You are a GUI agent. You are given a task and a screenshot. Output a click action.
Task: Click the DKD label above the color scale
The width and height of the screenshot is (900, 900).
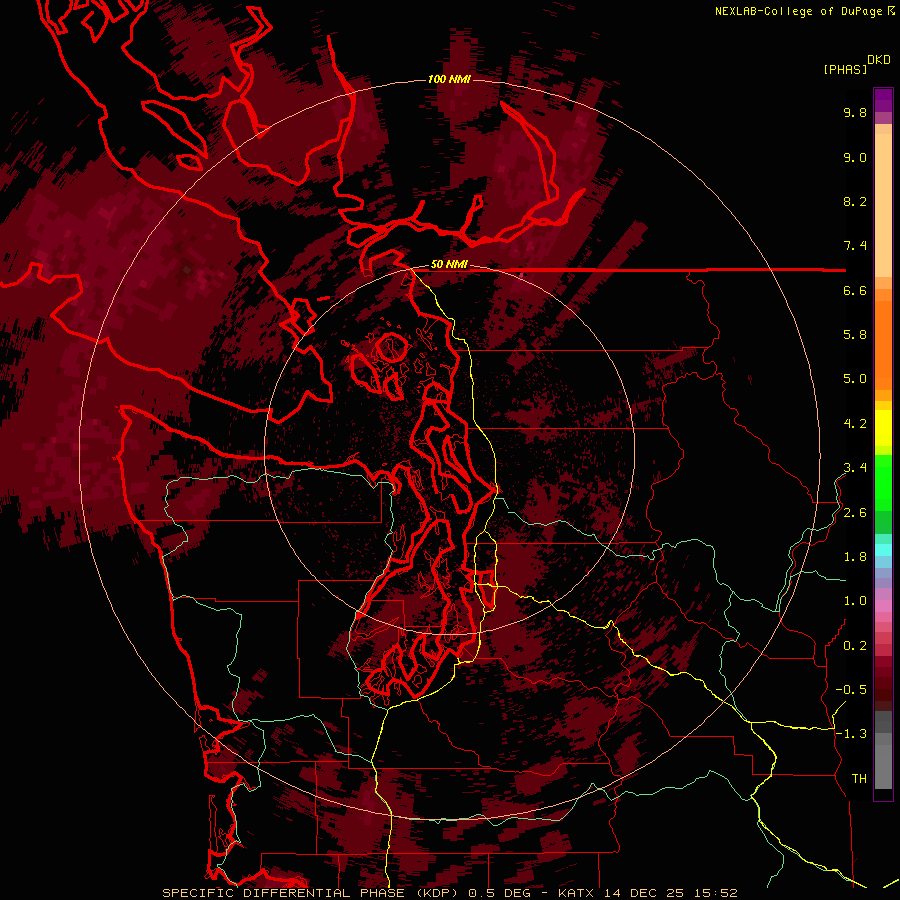click(x=879, y=59)
